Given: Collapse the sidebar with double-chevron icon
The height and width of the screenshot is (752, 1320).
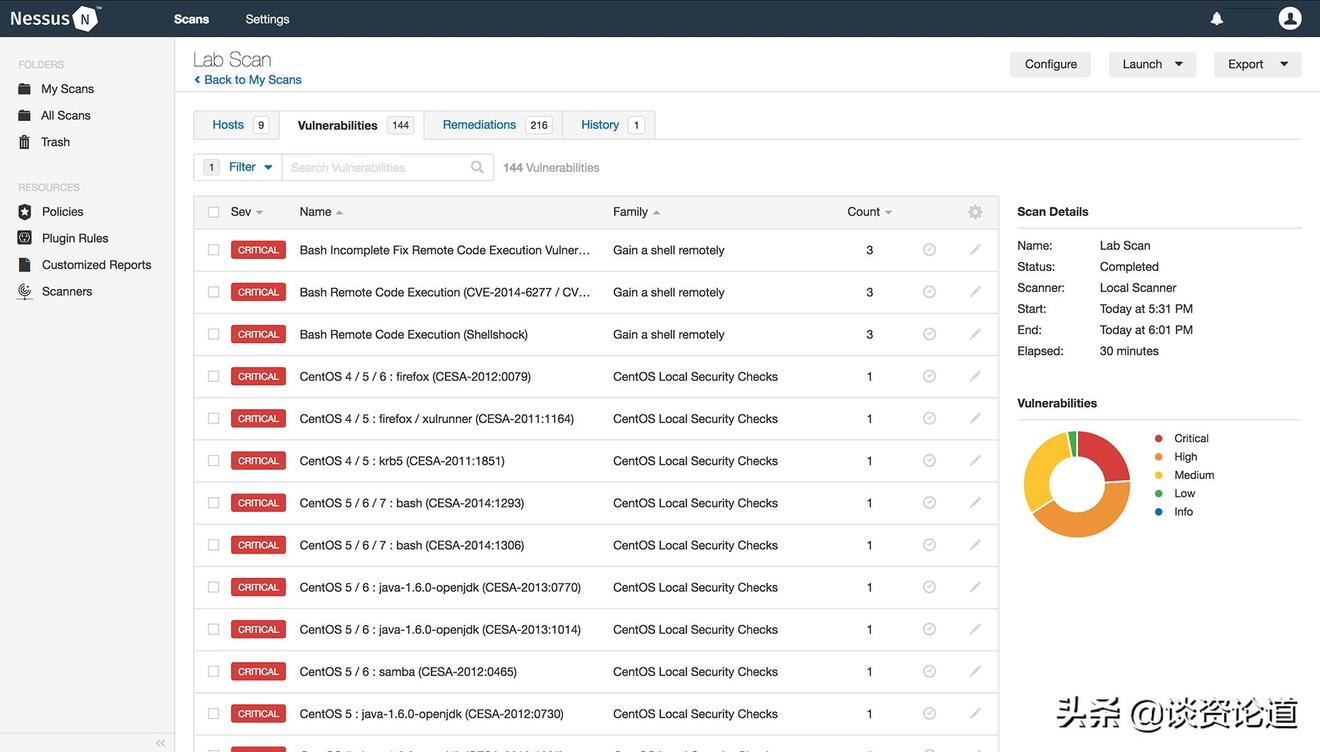Looking at the screenshot, I should tap(160, 743).
